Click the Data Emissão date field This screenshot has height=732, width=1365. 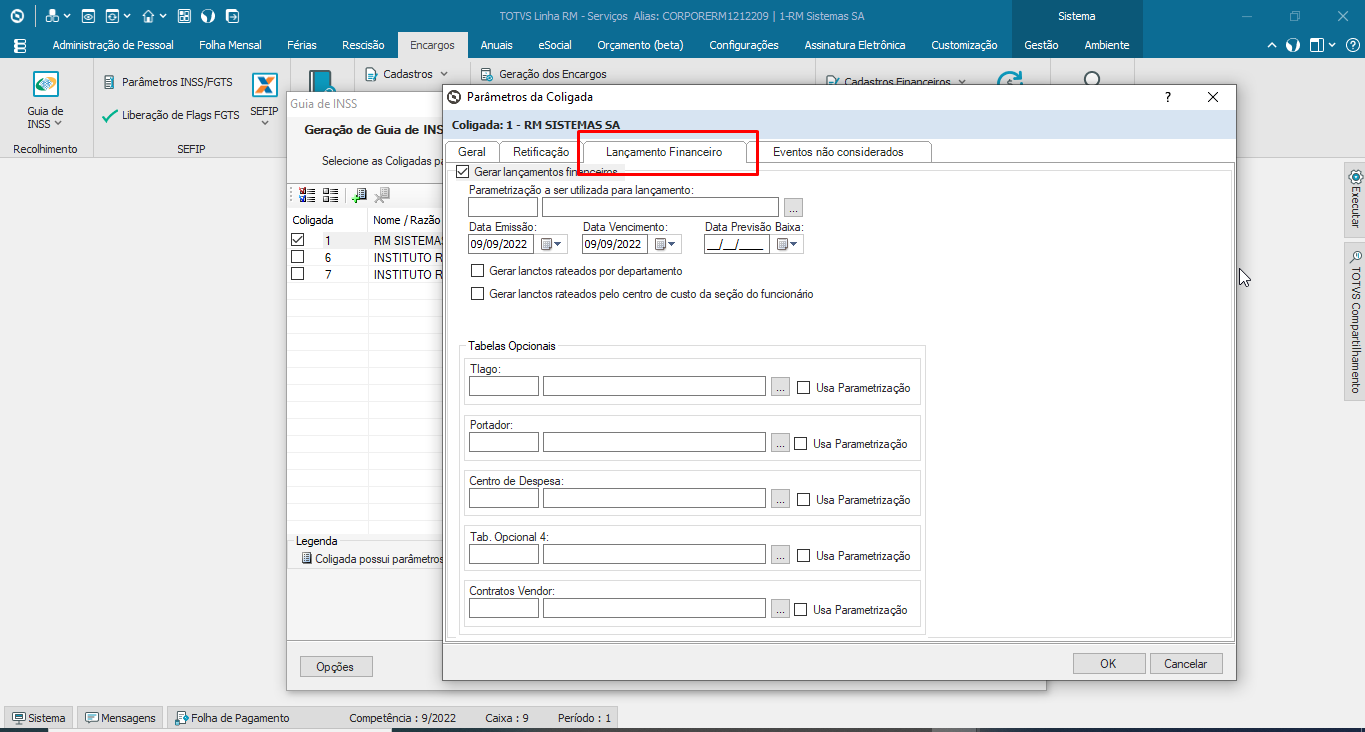pos(501,244)
